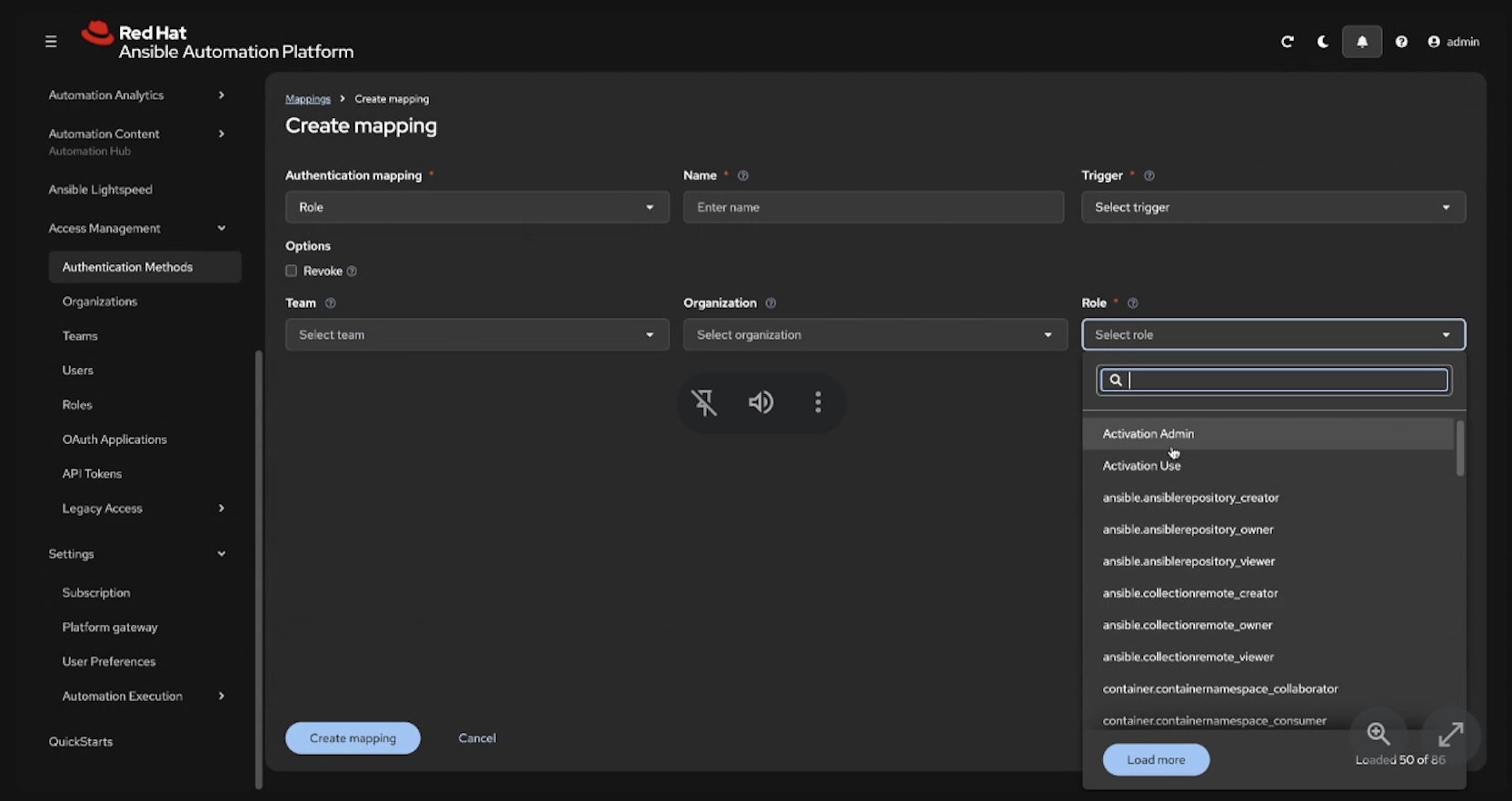Choose container.containernamespace_collaborator role
1512x801 pixels.
1268,688
